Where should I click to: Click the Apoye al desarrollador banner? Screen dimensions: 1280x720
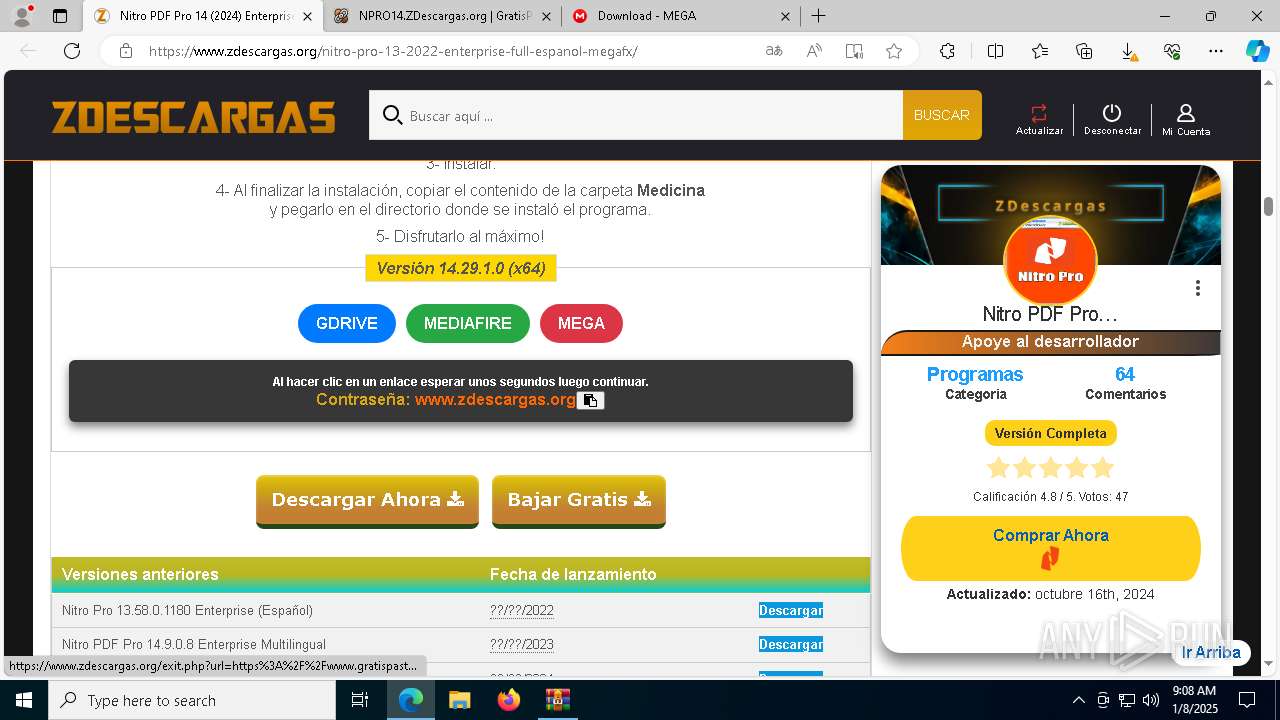1050,342
